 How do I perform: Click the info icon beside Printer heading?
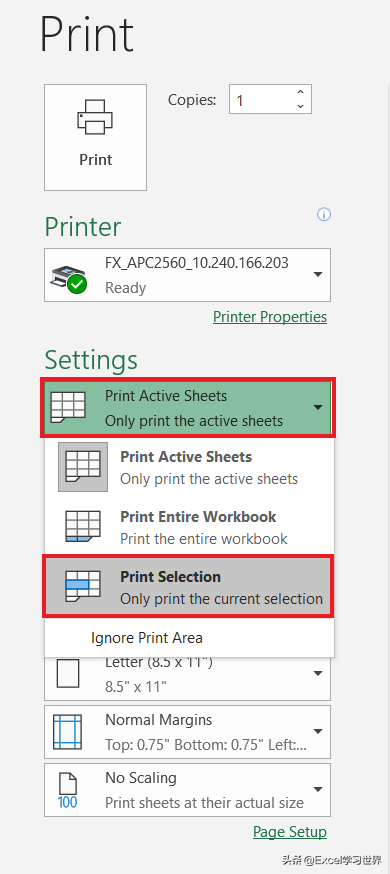(324, 215)
